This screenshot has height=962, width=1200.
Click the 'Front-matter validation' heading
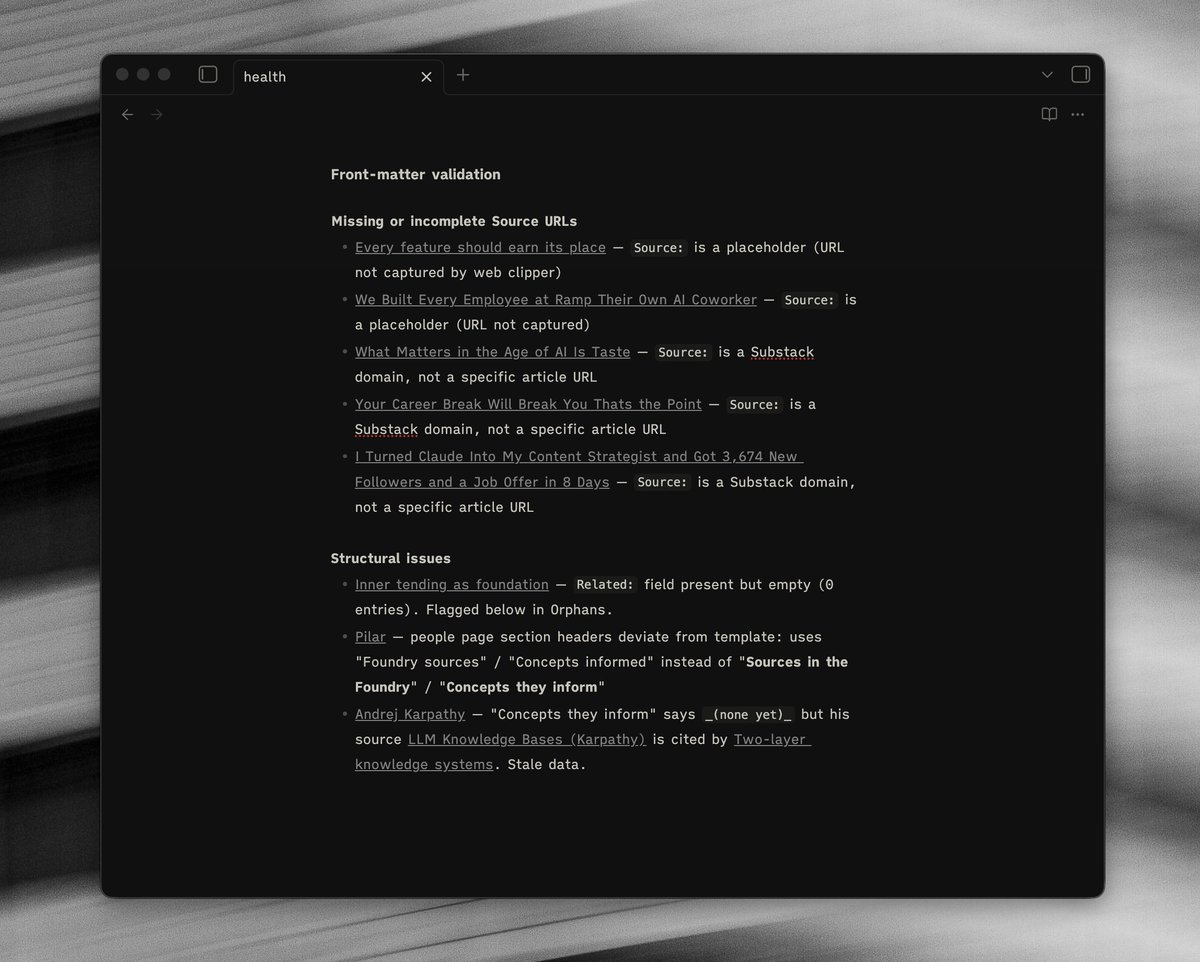tap(415, 175)
